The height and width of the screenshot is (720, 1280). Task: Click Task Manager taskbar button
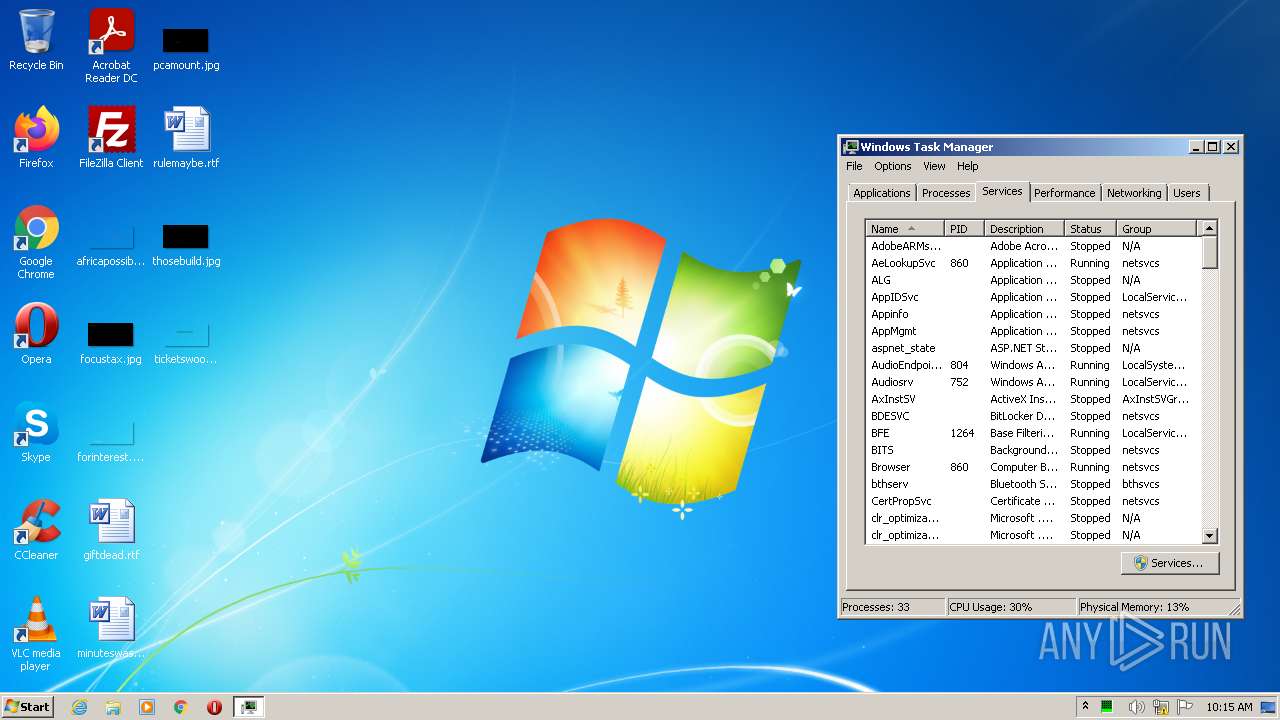pyautogui.click(x=248, y=707)
